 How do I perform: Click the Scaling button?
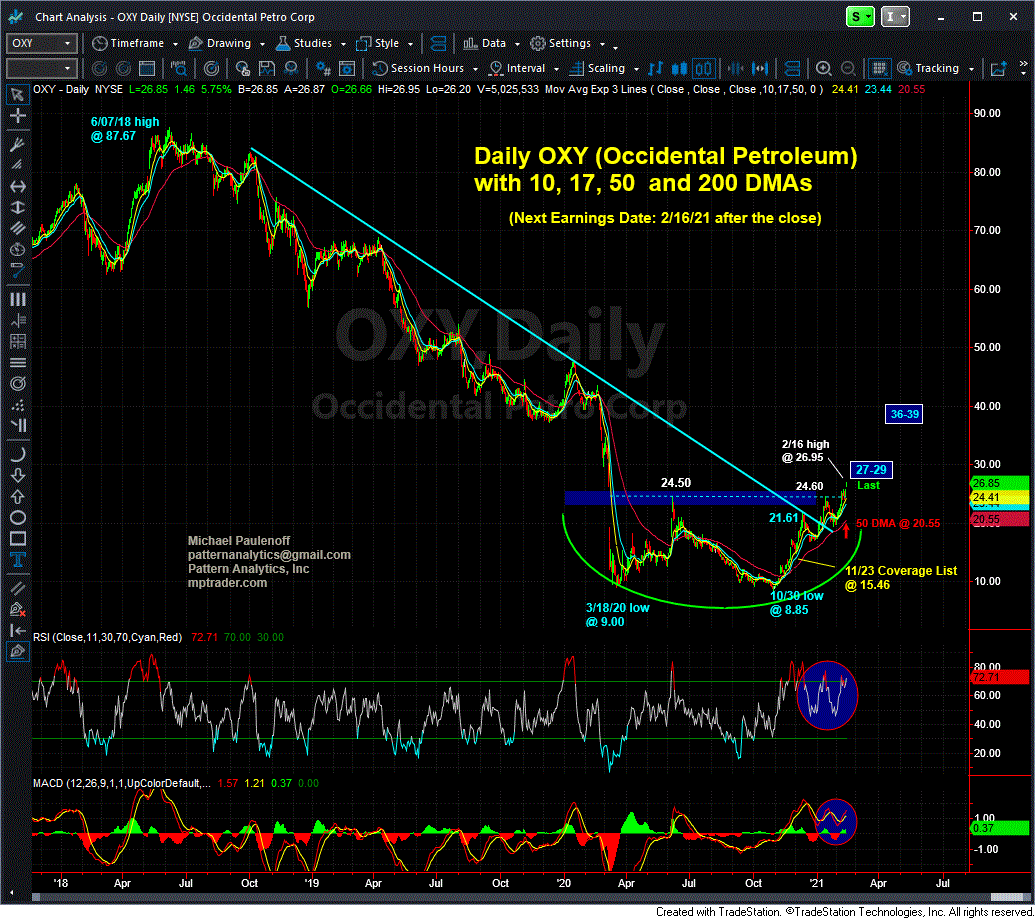(597, 68)
